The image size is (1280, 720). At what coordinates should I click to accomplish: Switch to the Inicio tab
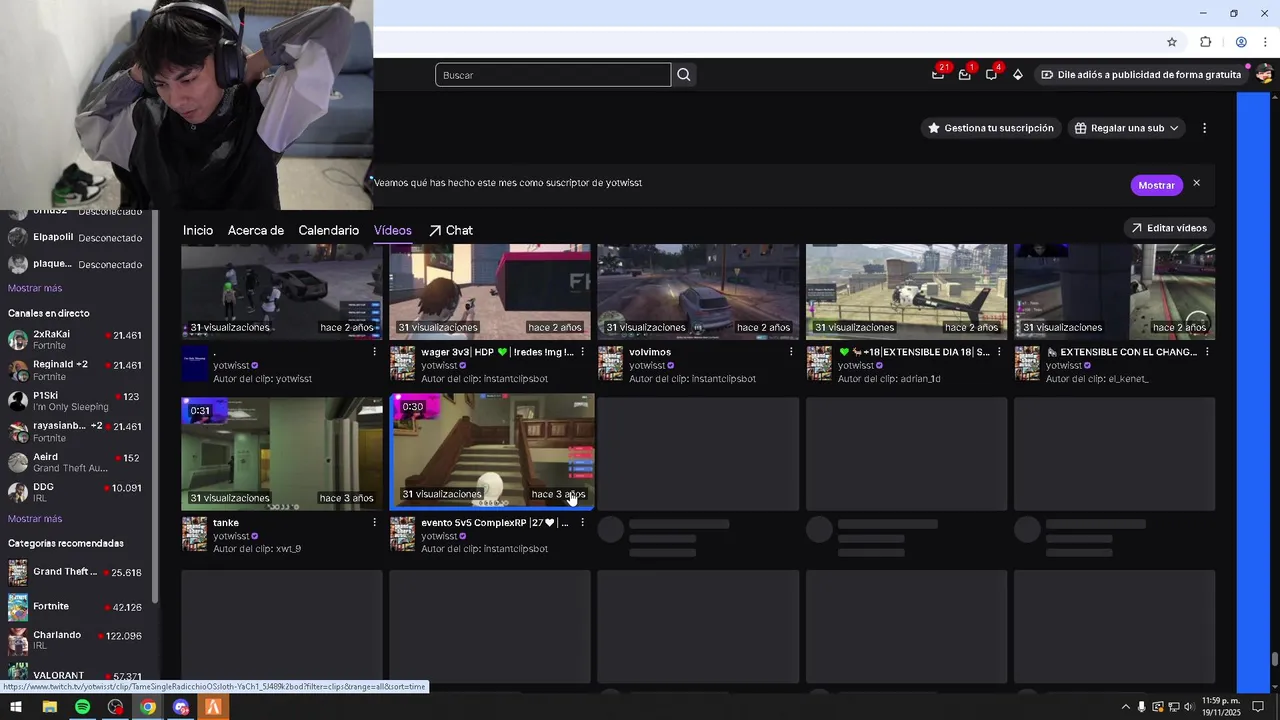click(198, 230)
